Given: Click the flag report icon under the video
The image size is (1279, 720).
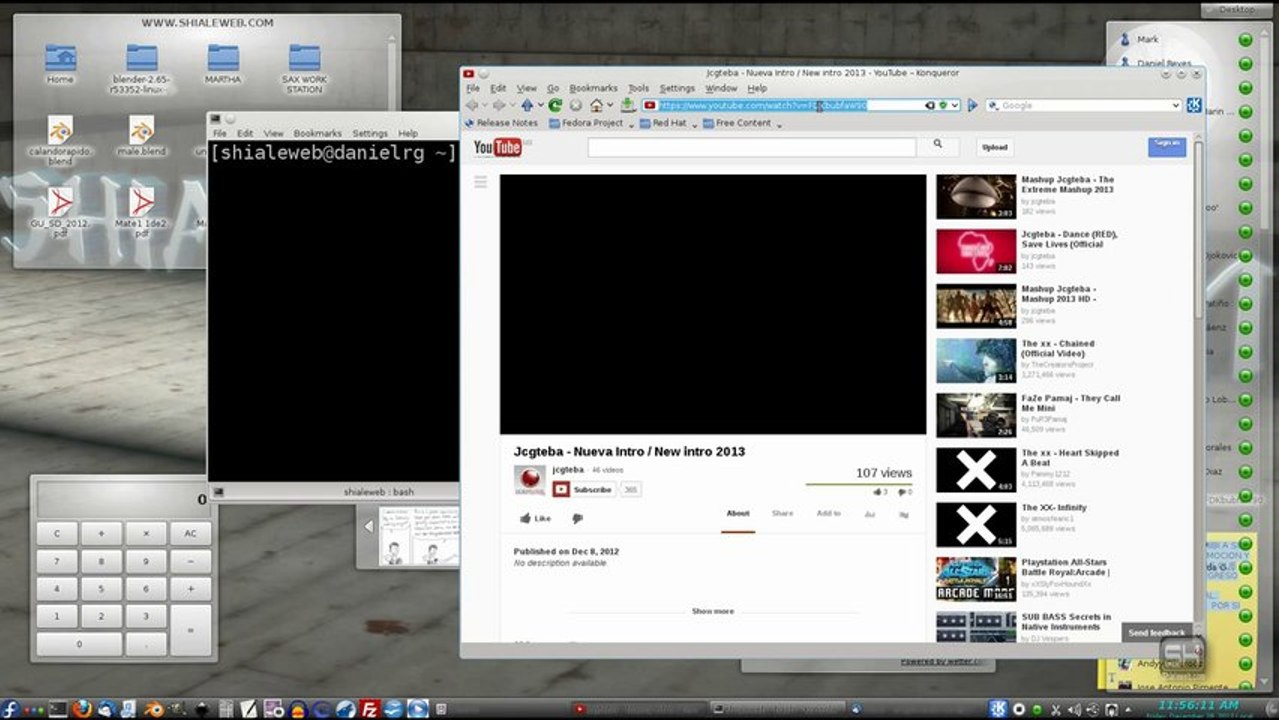Looking at the screenshot, I should [x=904, y=514].
